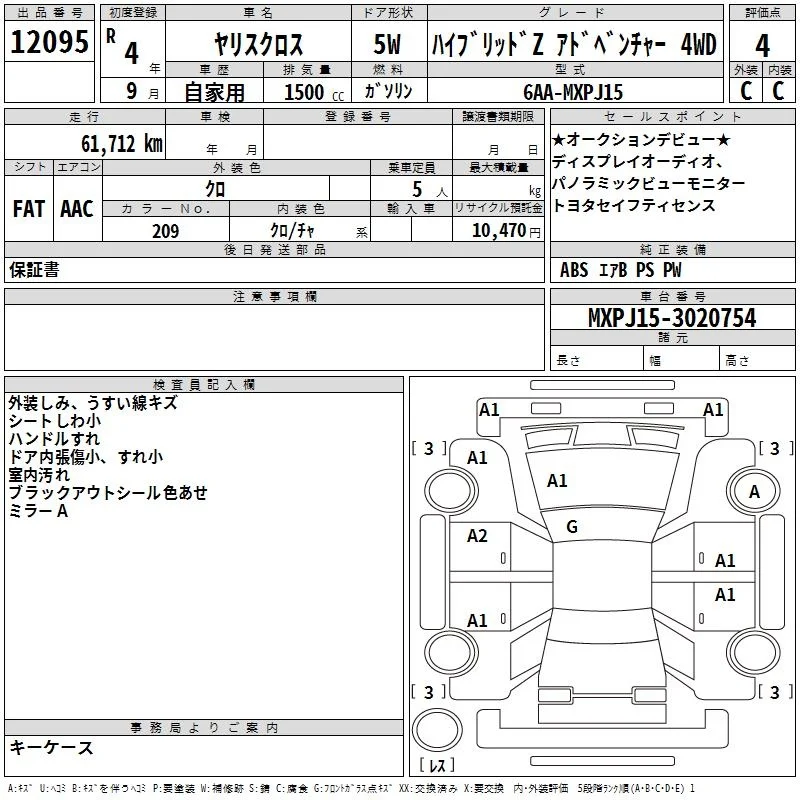
Task: Click the color number 209 field
Action: (166, 231)
